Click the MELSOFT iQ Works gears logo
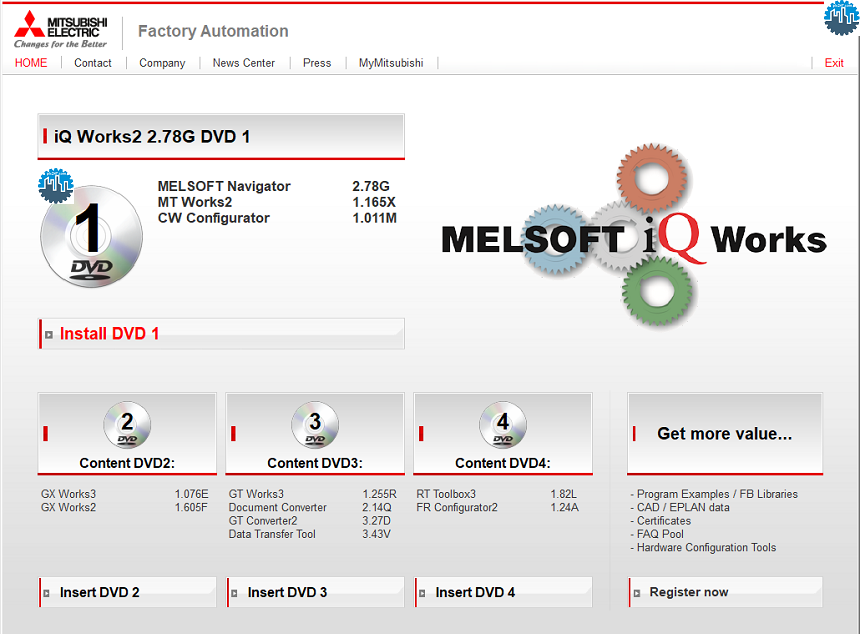 [634, 238]
